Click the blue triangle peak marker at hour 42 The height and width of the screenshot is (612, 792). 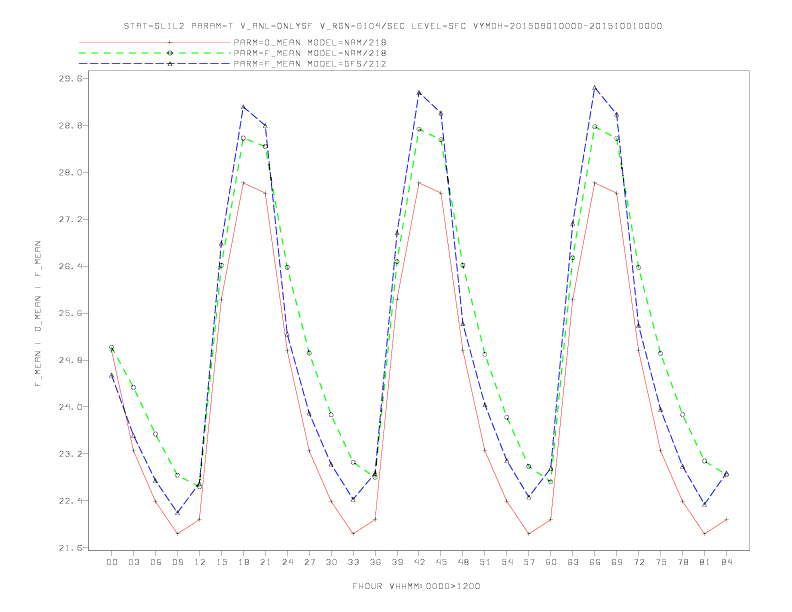(x=419, y=93)
